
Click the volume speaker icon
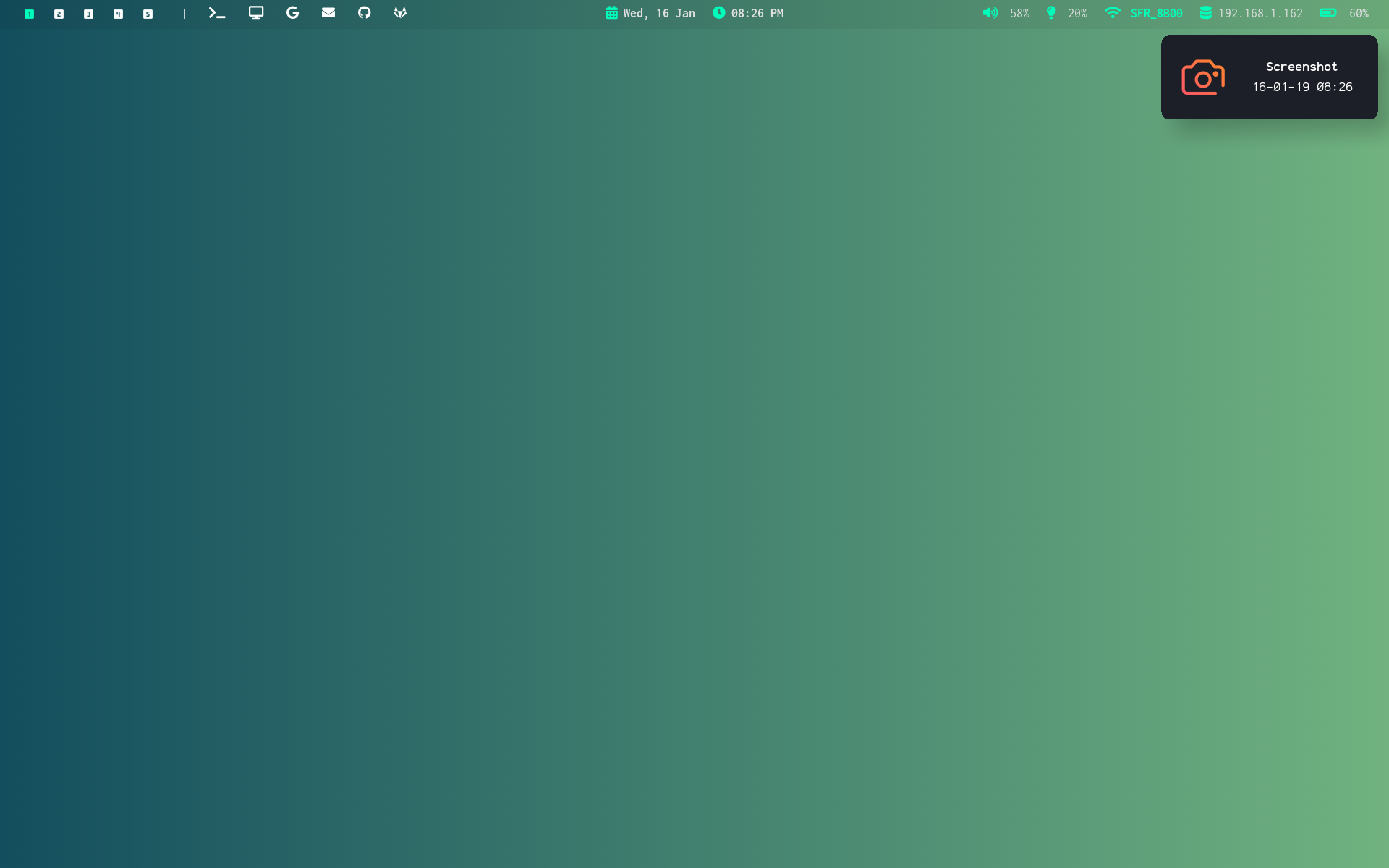click(x=990, y=13)
